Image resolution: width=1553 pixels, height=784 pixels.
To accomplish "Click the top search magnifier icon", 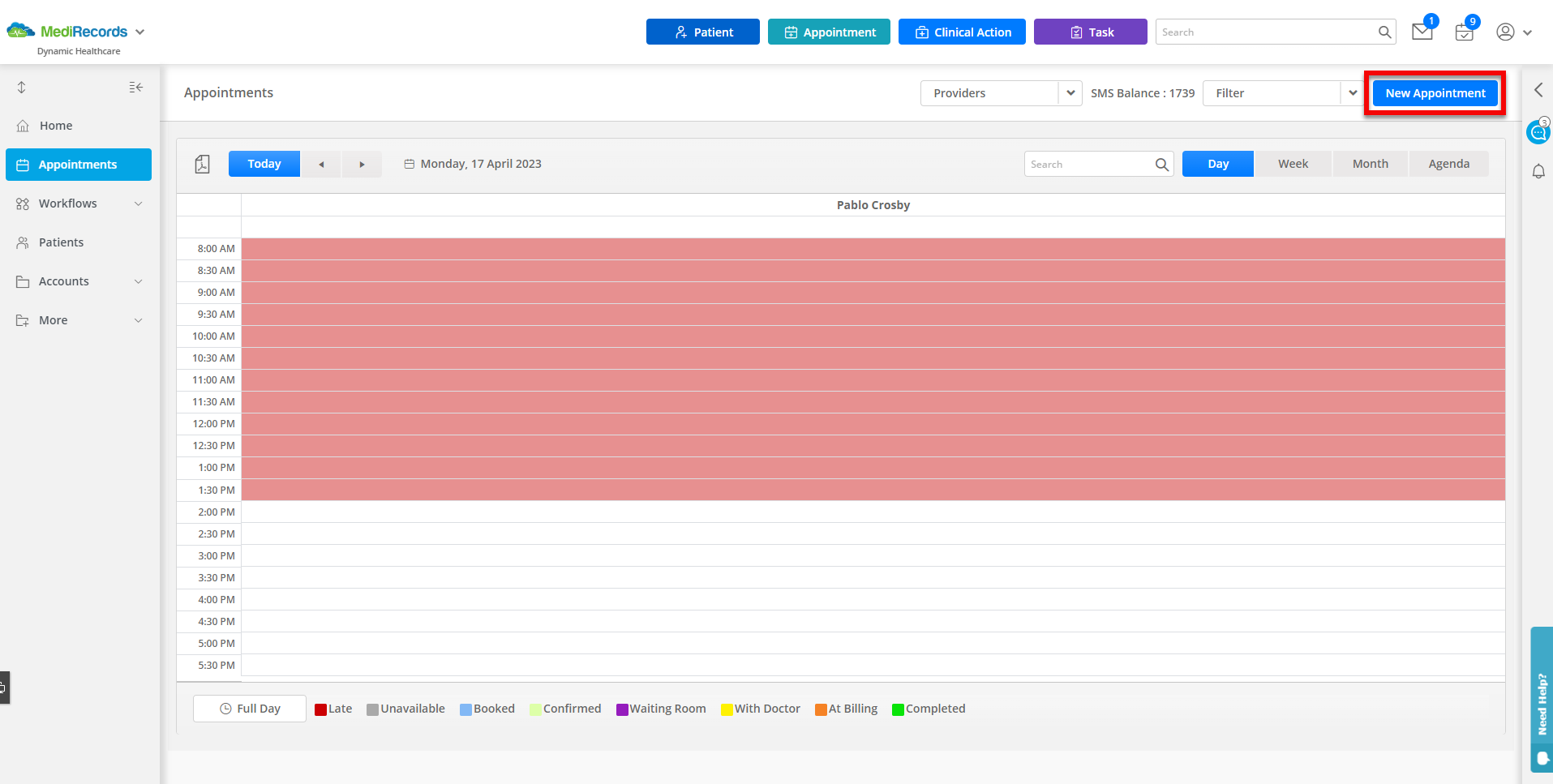I will (x=1384, y=32).
